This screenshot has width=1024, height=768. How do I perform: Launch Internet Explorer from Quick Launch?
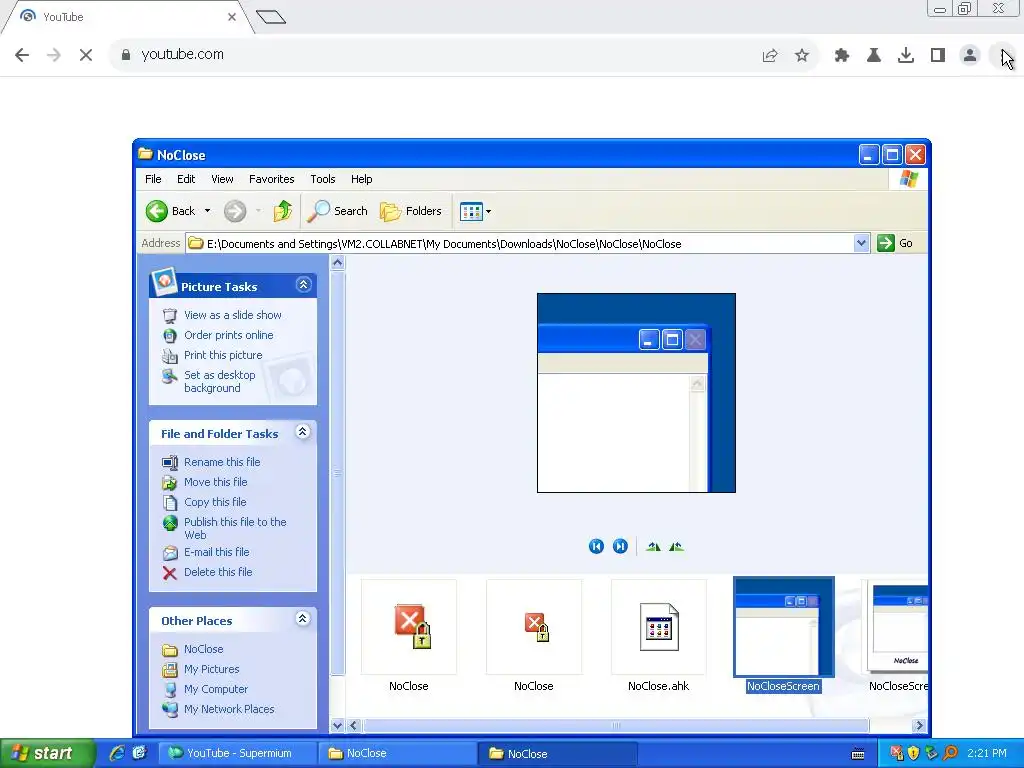tap(117, 753)
